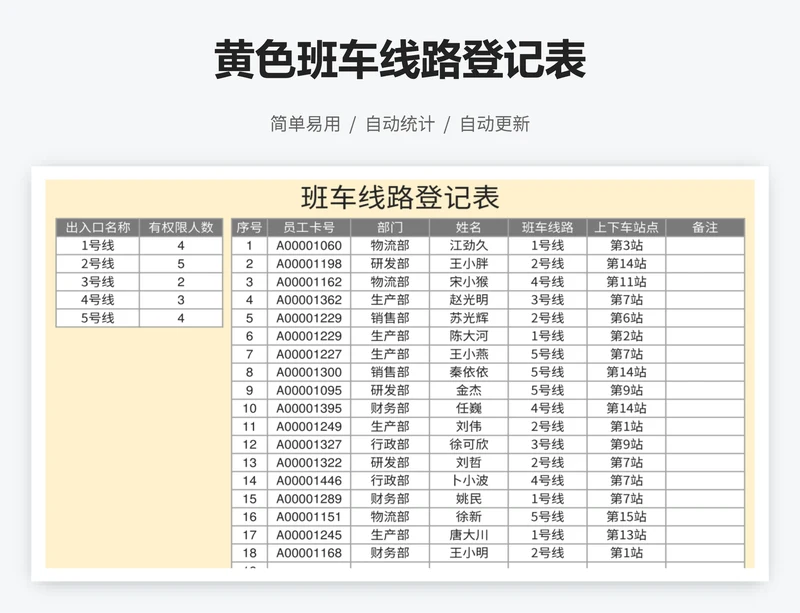Click the name 江劲久
The height and width of the screenshot is (613, 800).
pyautogui.click(x=469, y=246)
